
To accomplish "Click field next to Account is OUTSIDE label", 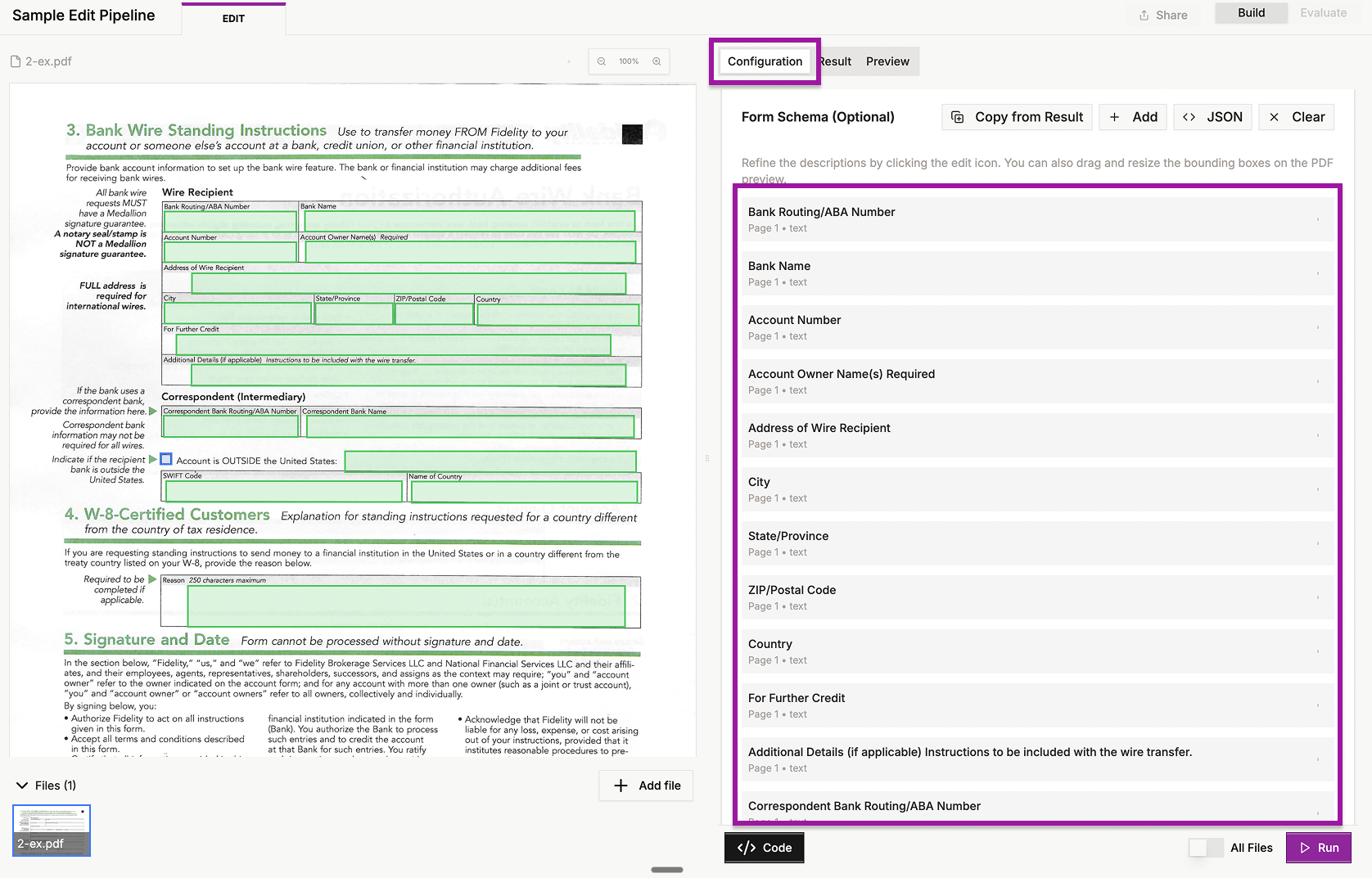I will (x=490, y=461).
